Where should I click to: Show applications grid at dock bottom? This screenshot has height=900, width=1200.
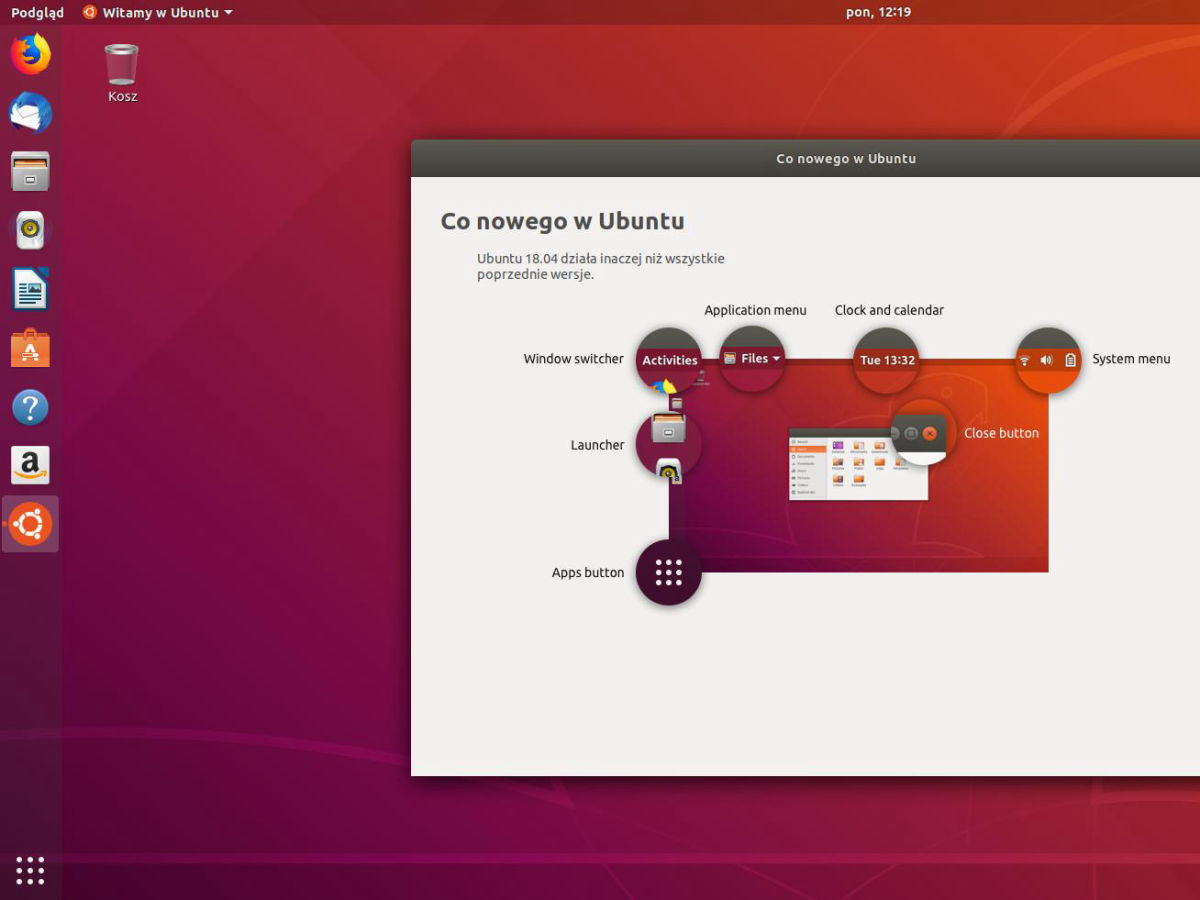pos(30,870)
